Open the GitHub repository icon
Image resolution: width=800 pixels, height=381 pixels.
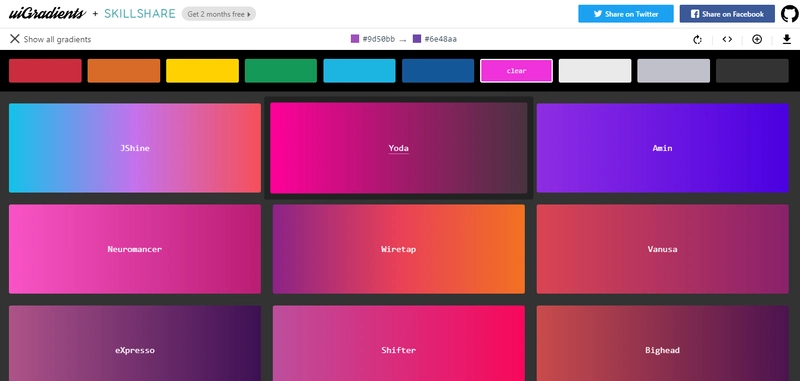(789, 14)
